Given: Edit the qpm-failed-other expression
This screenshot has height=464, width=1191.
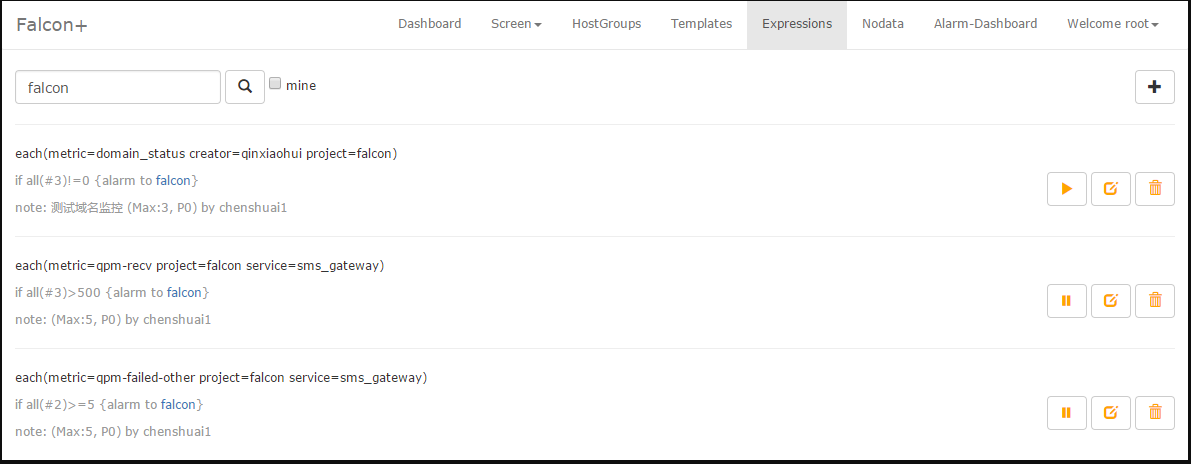Looking at the screenshot, I should [1110, 412].
